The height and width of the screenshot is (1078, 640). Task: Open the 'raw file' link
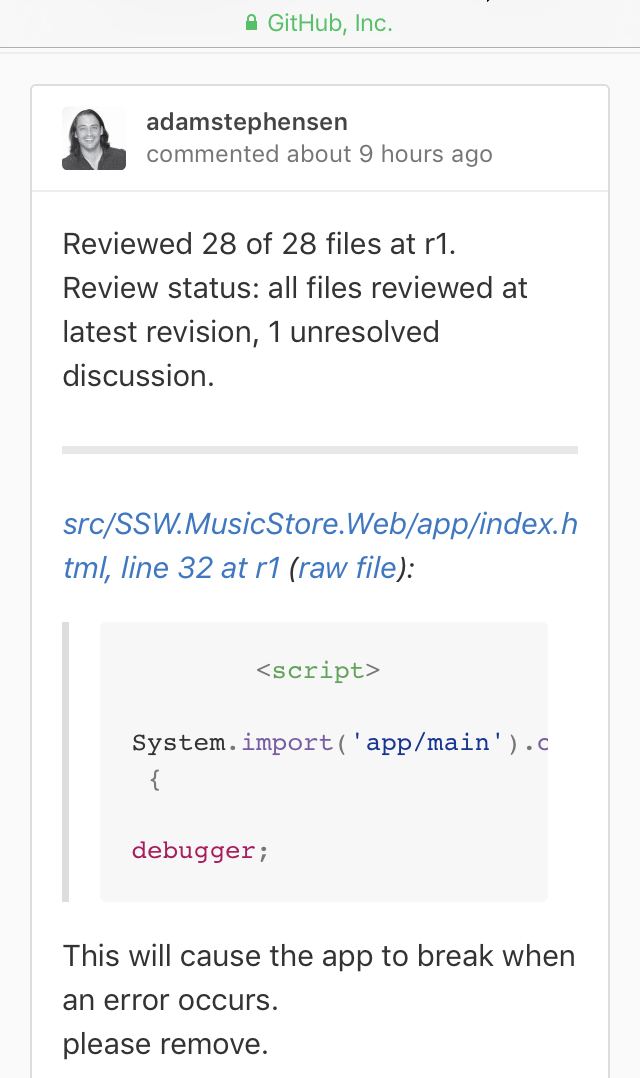coord(347,569)
